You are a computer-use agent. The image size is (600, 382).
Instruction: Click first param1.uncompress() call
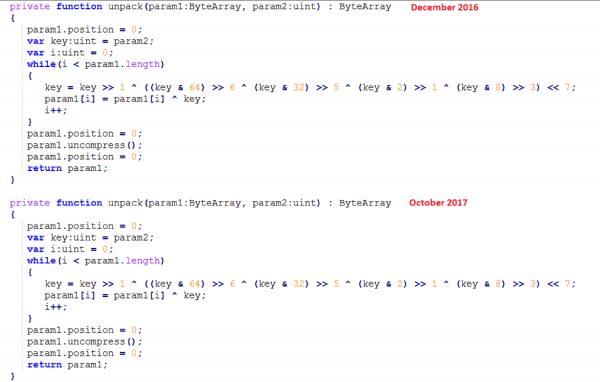click(x=84, y=145)
